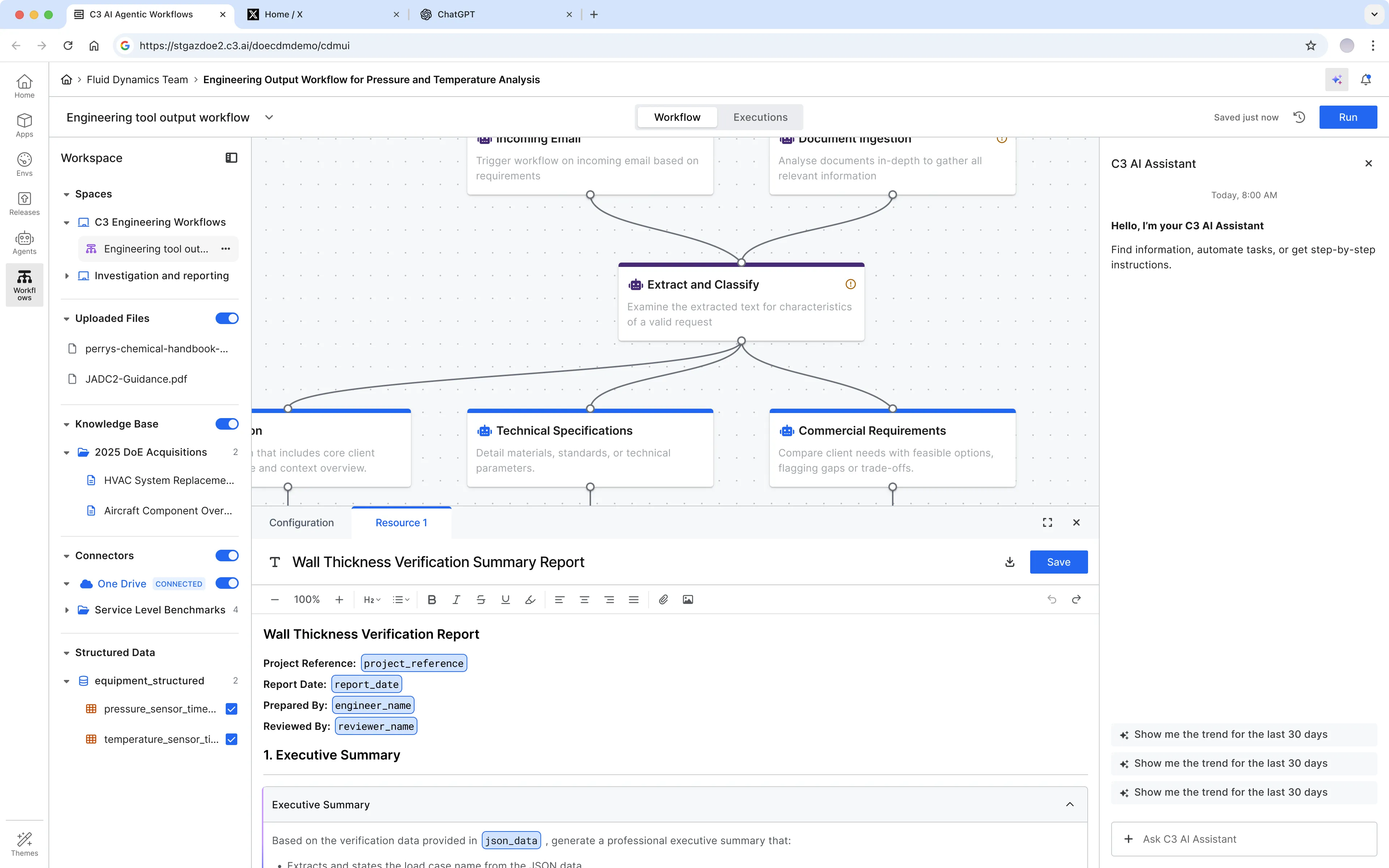This screenshot has height=868, width=1389.
Task: Open the Releases sidebar section
Action: (x=24, y=203)
